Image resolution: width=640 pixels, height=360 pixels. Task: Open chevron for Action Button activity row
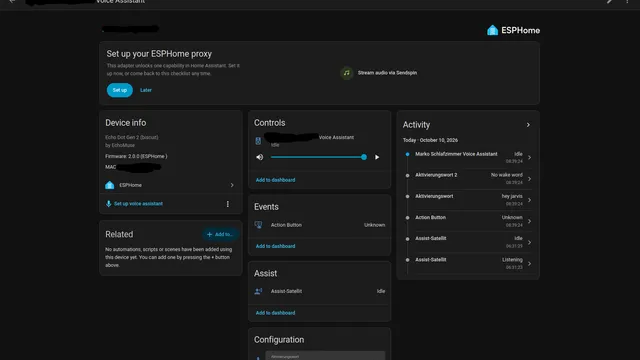coord(529,221)
